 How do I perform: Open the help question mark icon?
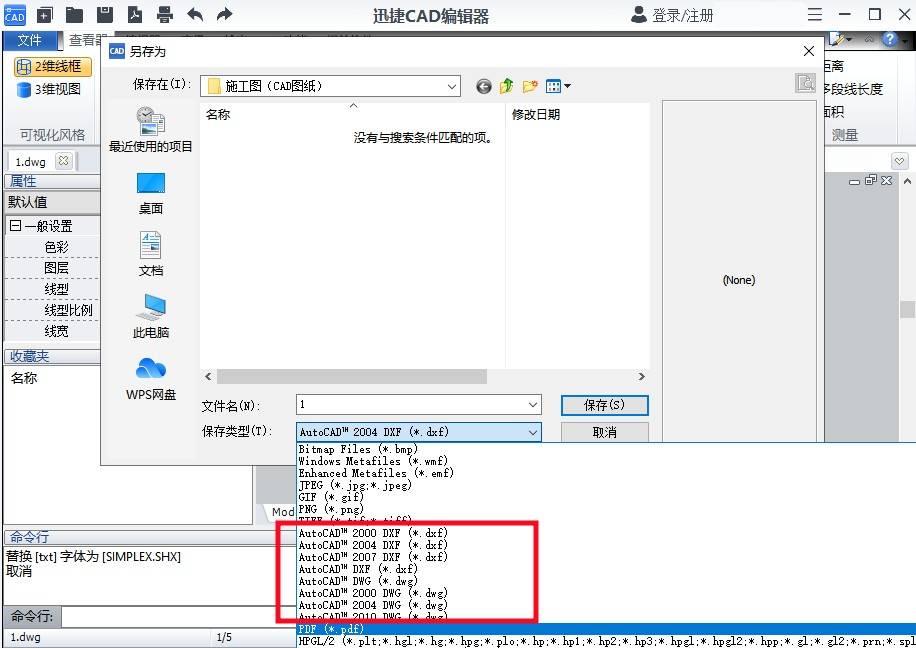889,39
